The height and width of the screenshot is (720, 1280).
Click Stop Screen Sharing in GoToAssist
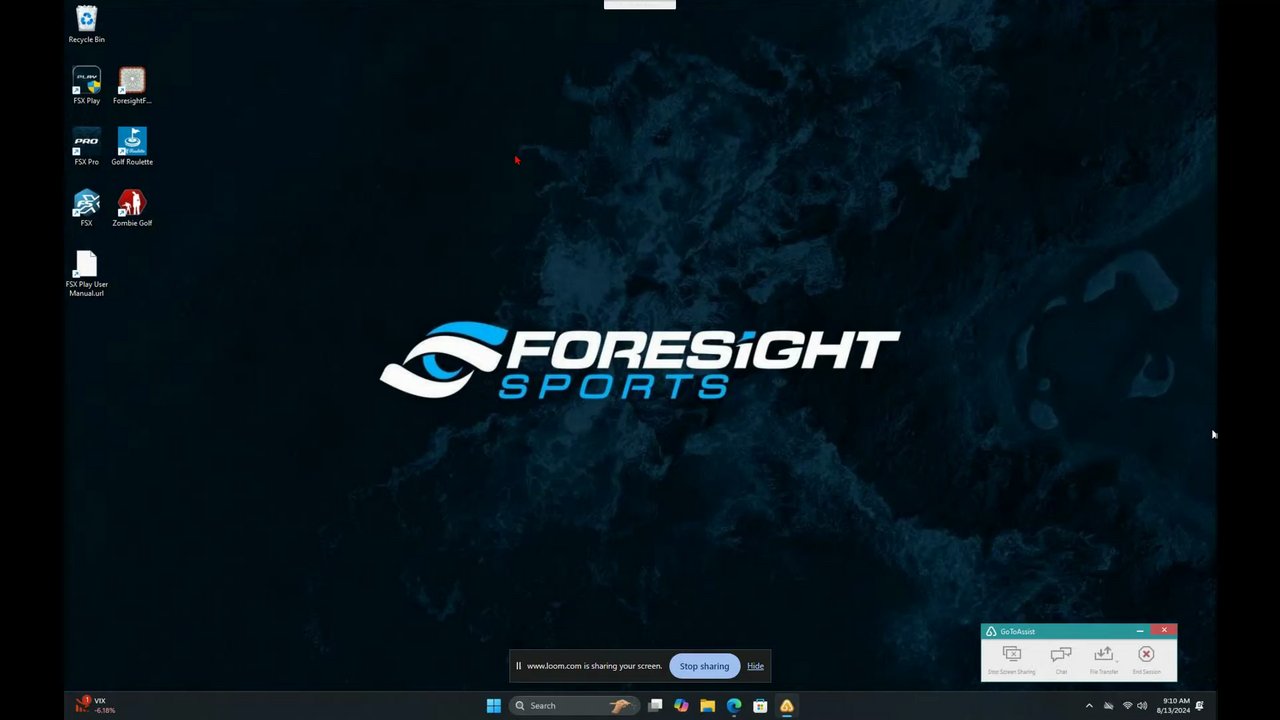[x=1012, y=659]
